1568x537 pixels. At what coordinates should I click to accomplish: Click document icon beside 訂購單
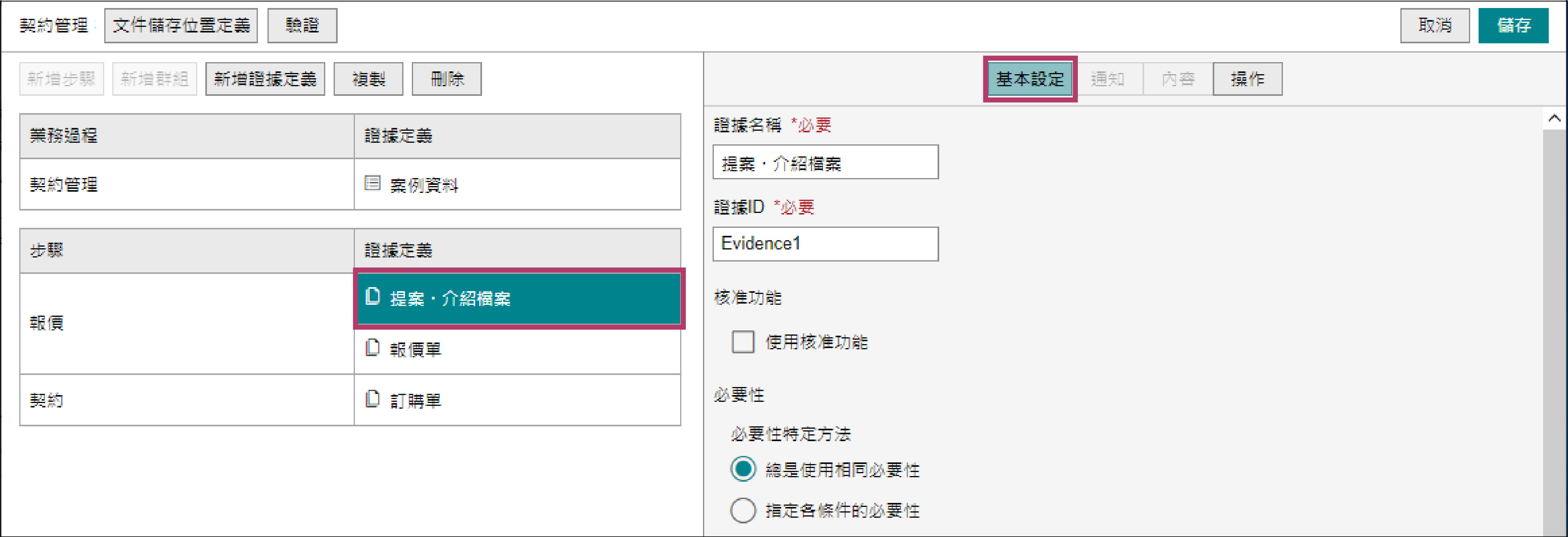point(373,399)
